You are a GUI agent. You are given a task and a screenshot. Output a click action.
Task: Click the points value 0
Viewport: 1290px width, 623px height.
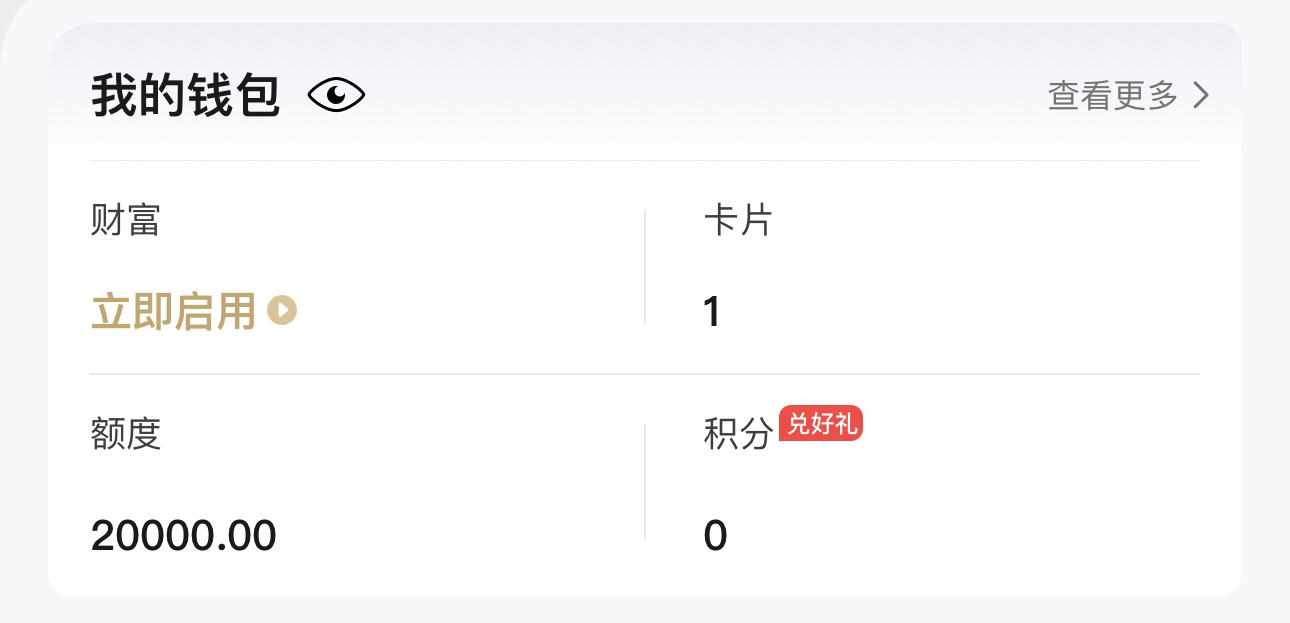click(x=715, y=536)
